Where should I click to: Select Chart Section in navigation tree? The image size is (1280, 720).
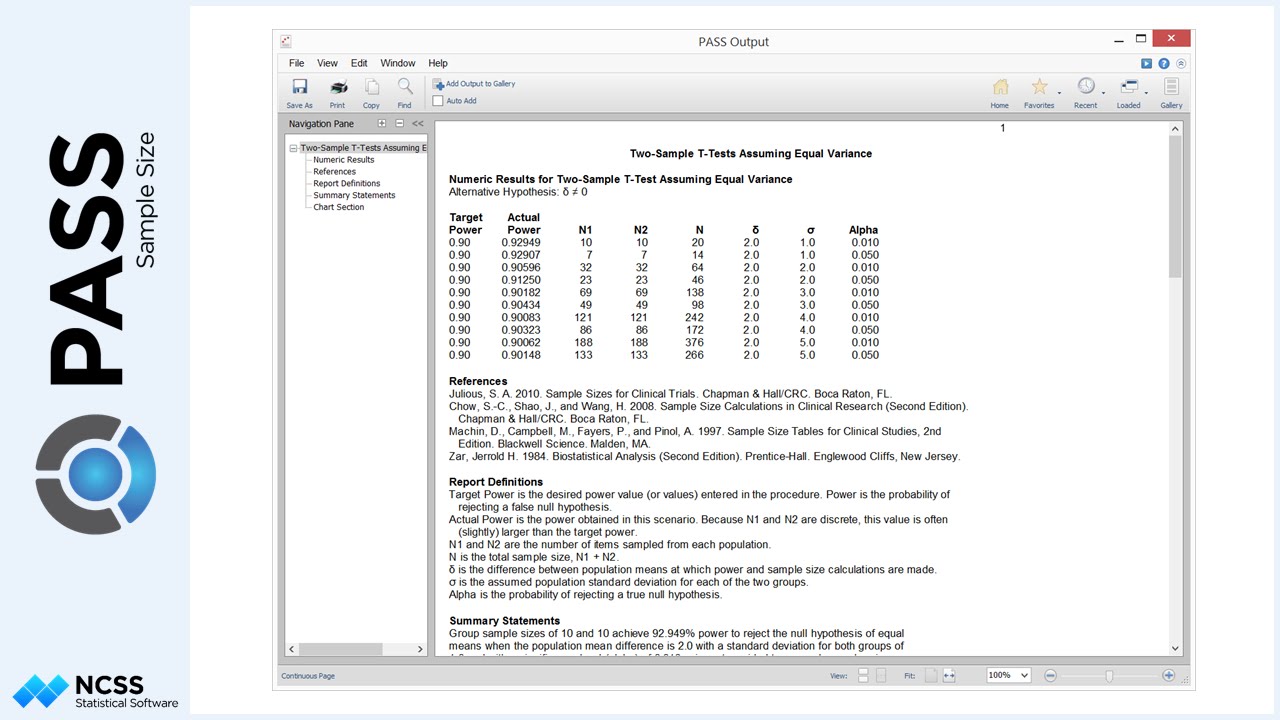339,208
